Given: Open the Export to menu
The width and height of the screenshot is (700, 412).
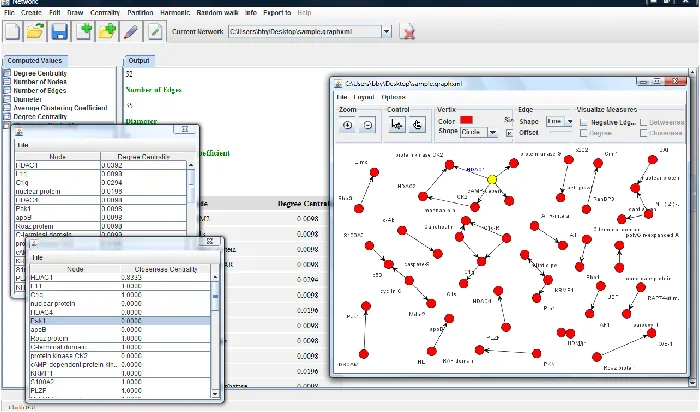Looking at the screenshot, I should tap(277, 12).
